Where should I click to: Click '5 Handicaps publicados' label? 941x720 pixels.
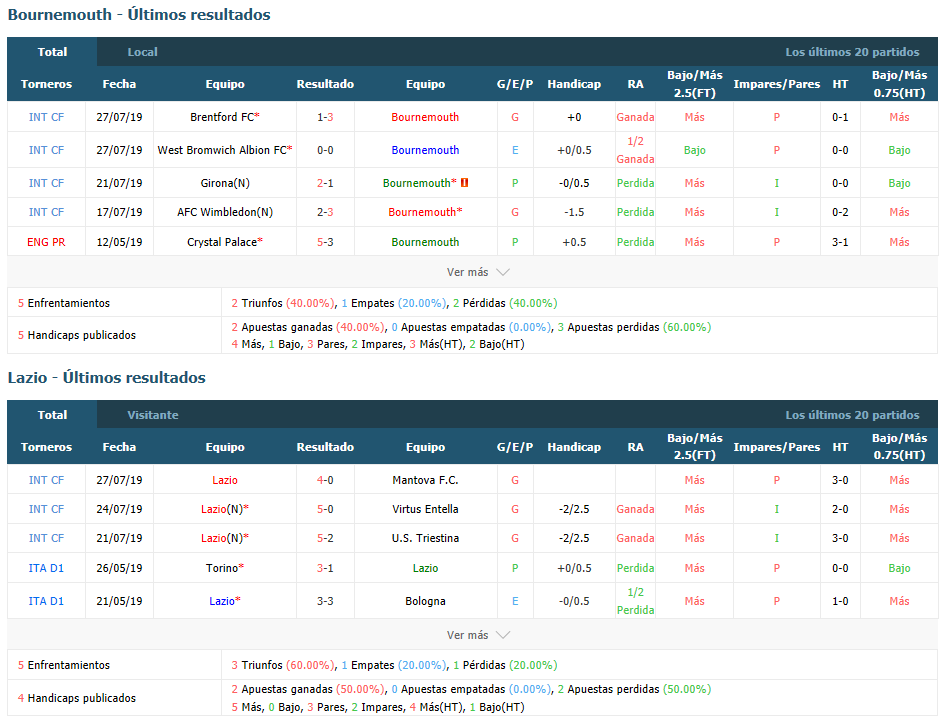click(77, 335)
